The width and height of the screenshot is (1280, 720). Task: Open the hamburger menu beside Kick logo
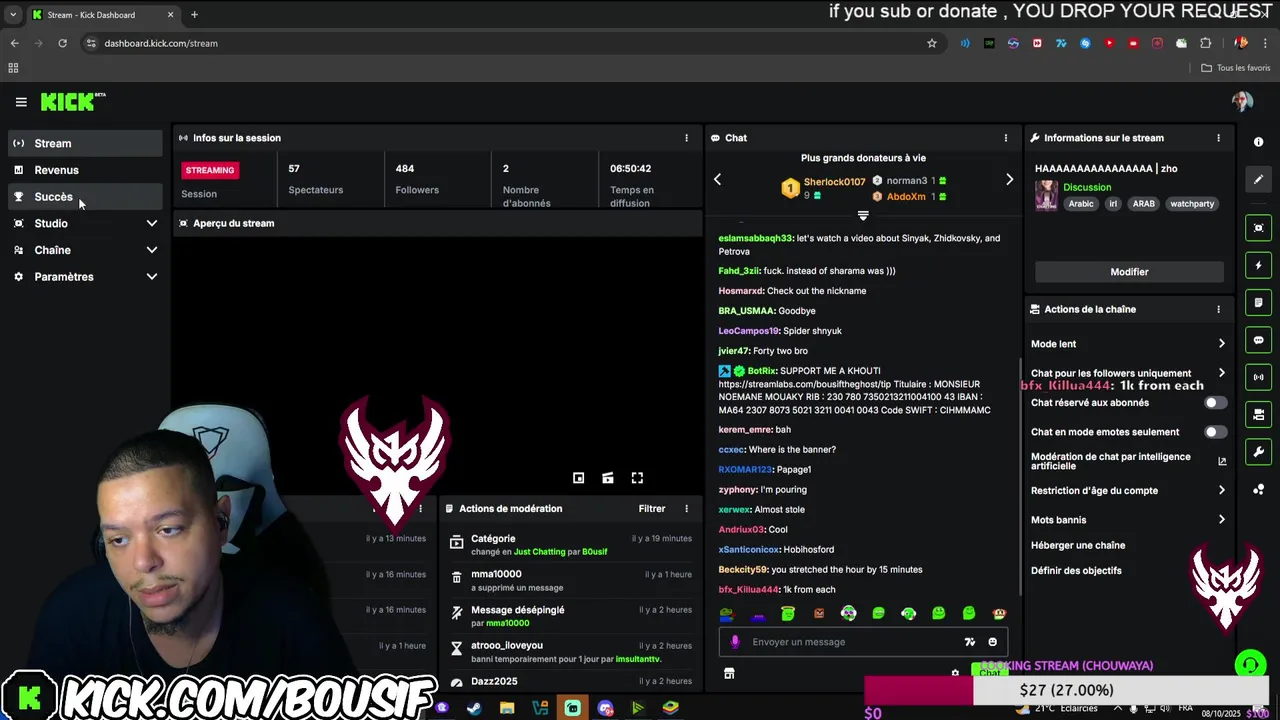pyautogui.click(x=21, y=102)
